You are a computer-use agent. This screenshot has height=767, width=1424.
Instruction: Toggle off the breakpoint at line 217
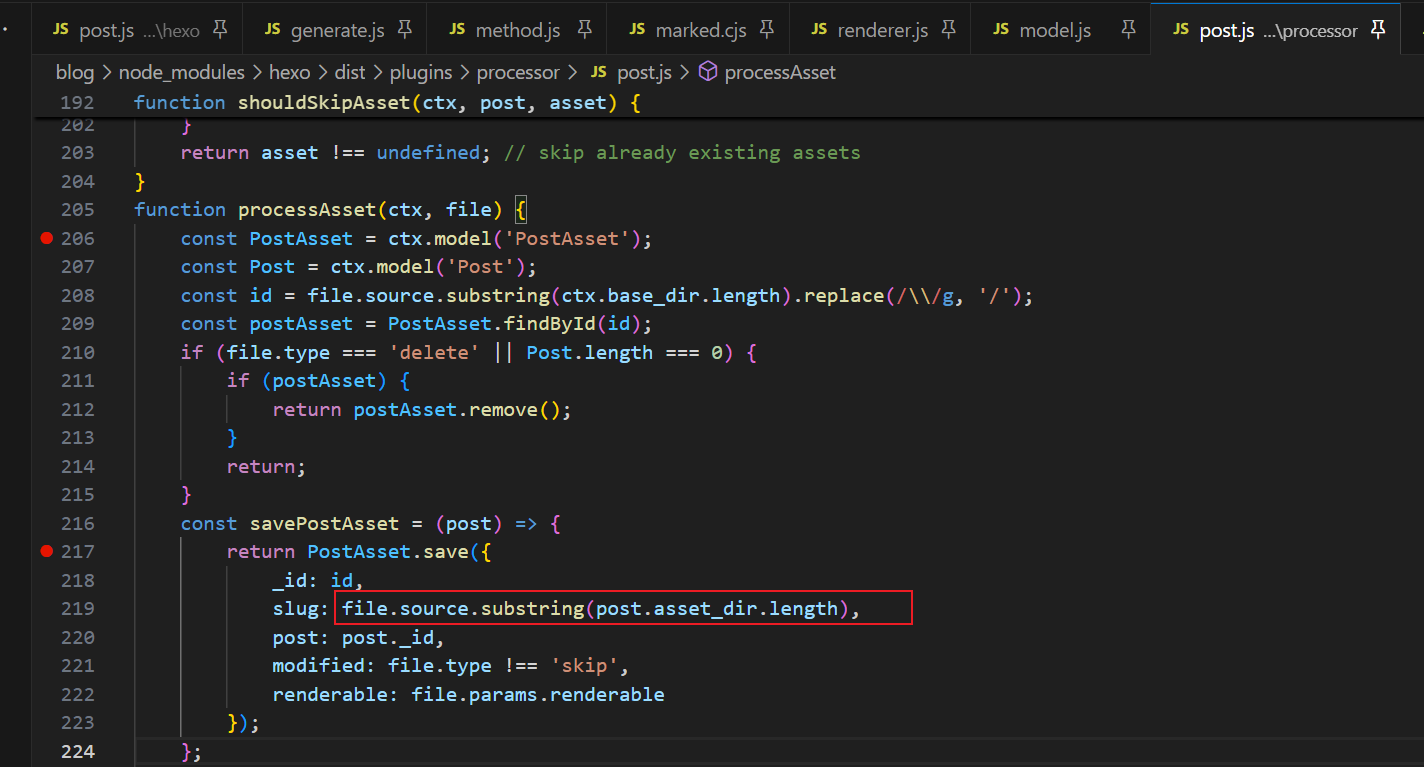[x=46, y=551]
